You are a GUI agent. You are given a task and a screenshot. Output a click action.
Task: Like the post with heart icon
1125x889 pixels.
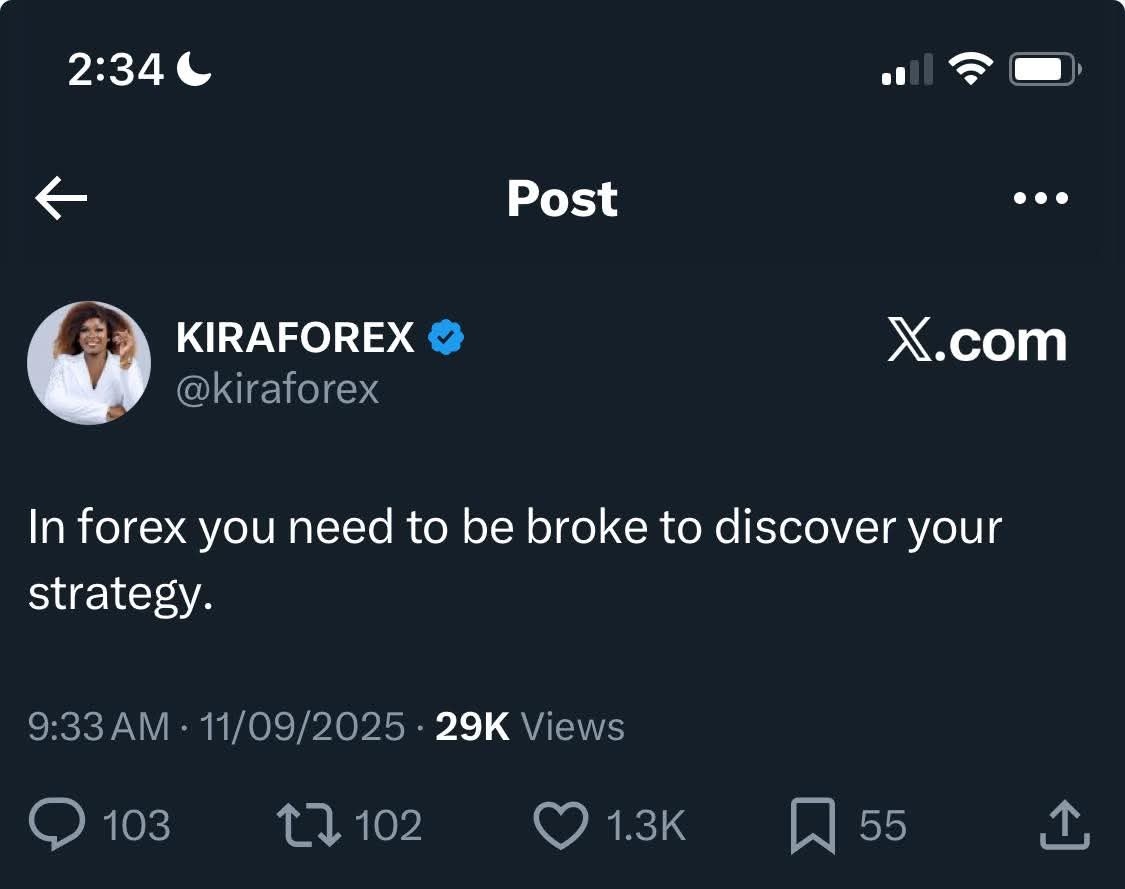pyautogui.click(x=561, y=825)
